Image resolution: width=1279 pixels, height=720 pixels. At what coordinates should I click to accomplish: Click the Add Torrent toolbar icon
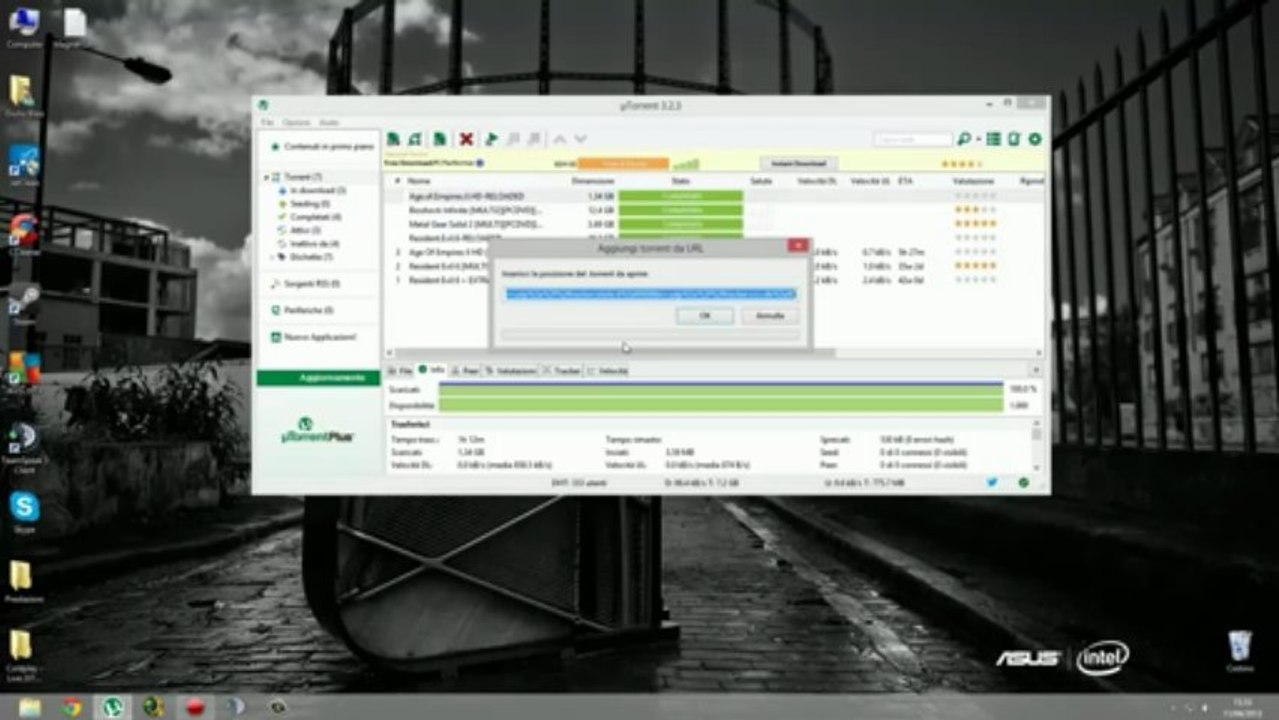[x=394, y=139]
